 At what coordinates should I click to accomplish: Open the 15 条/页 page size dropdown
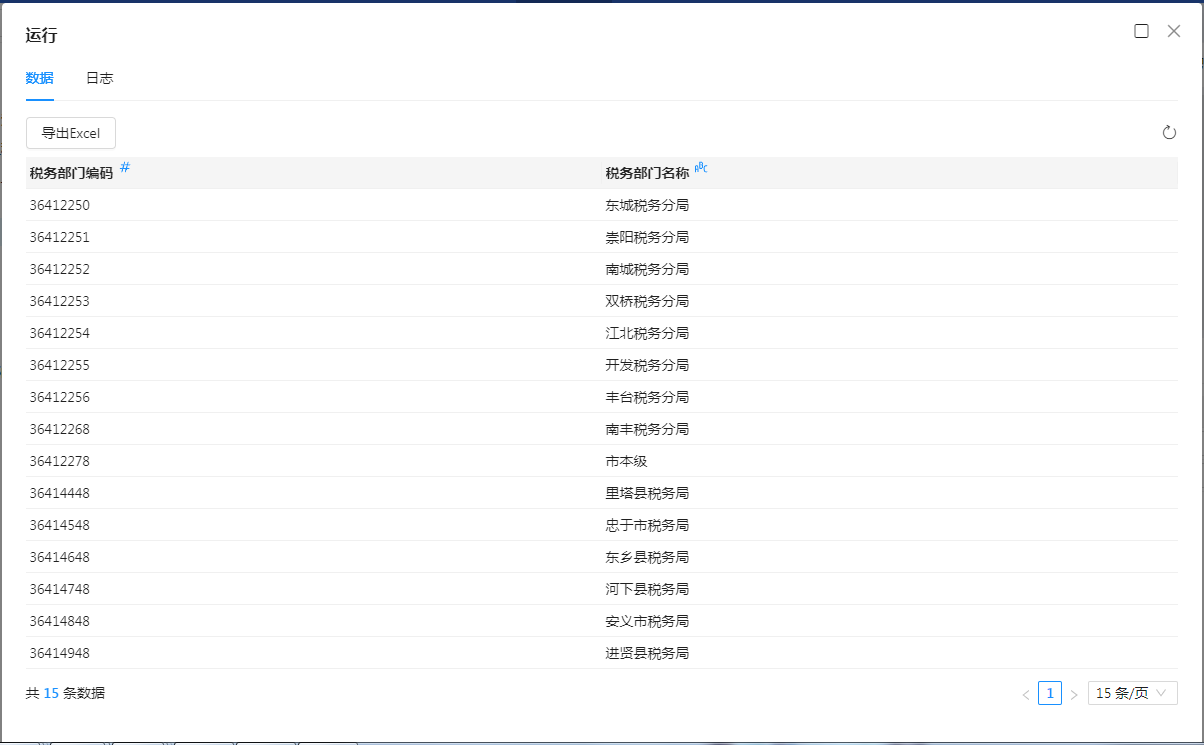click(x=1132, y=693)
